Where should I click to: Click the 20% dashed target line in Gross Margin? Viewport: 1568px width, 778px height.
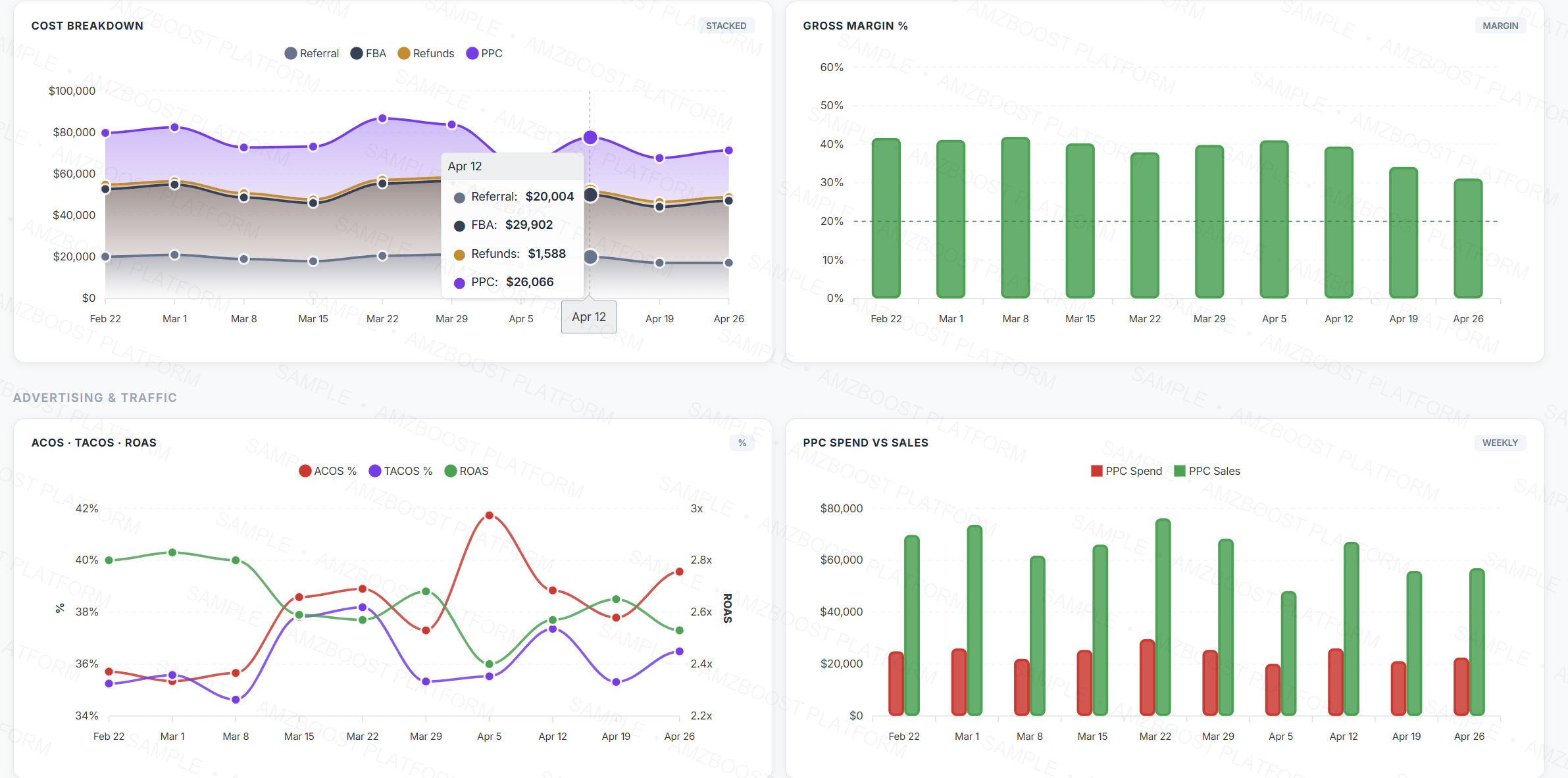coord(1176,221)
